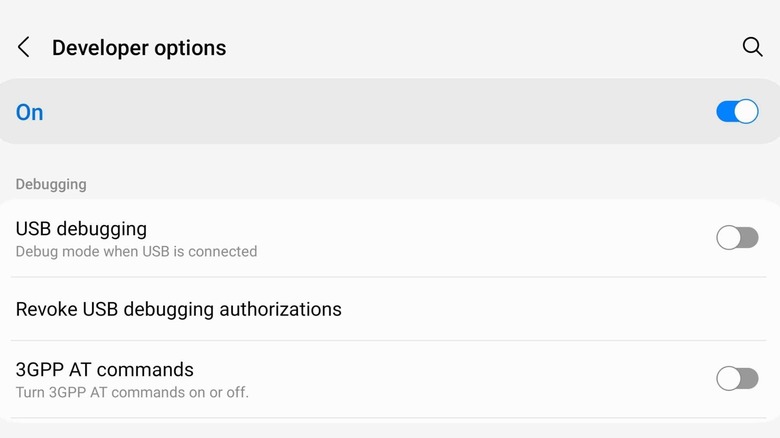Screen dimensions: 780x438
Task: Click the "USB debugging" setting title
Action: (81, 229)
